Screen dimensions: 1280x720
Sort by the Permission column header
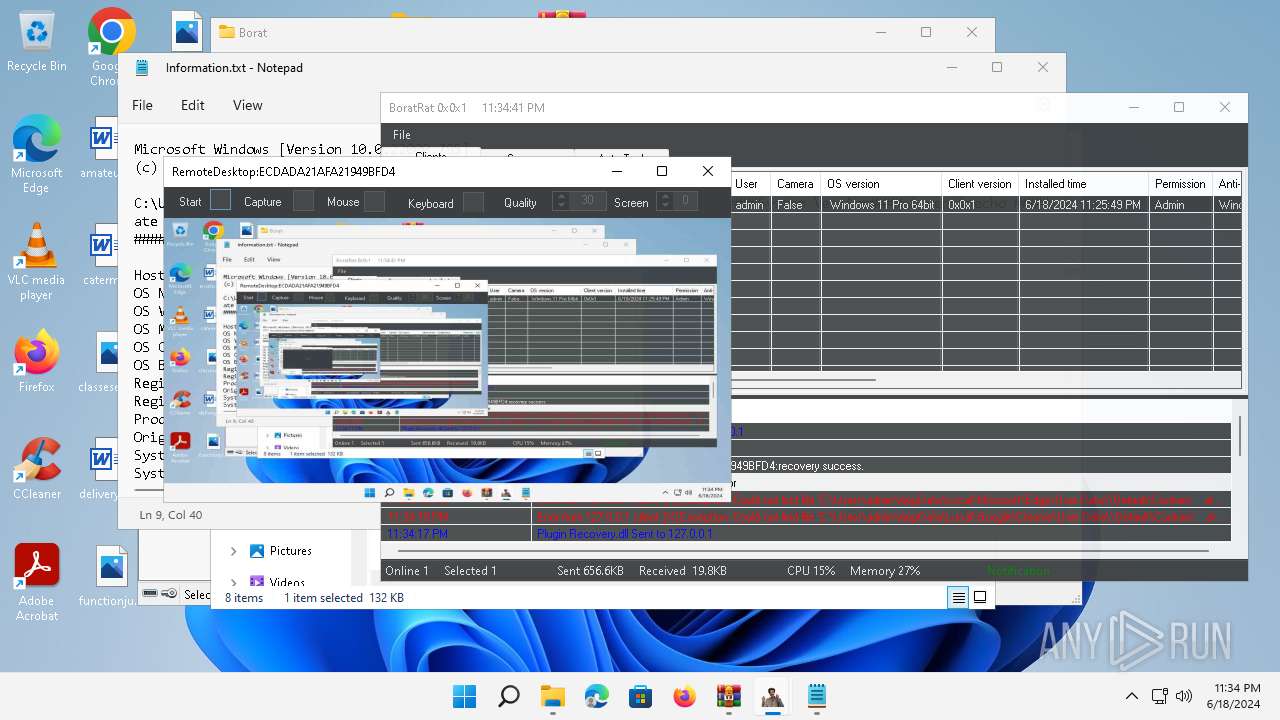tap(1180, 184)
